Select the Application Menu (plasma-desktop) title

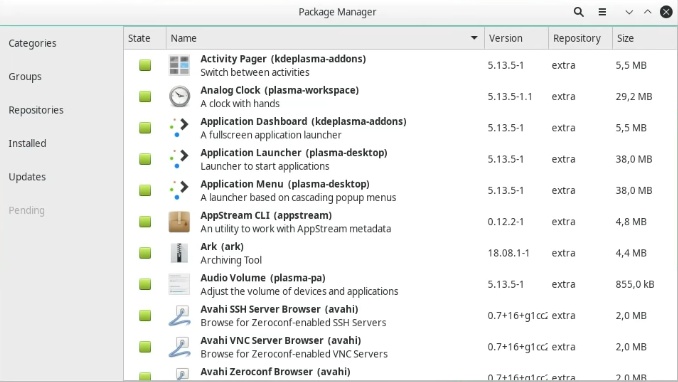click(285, 184)
